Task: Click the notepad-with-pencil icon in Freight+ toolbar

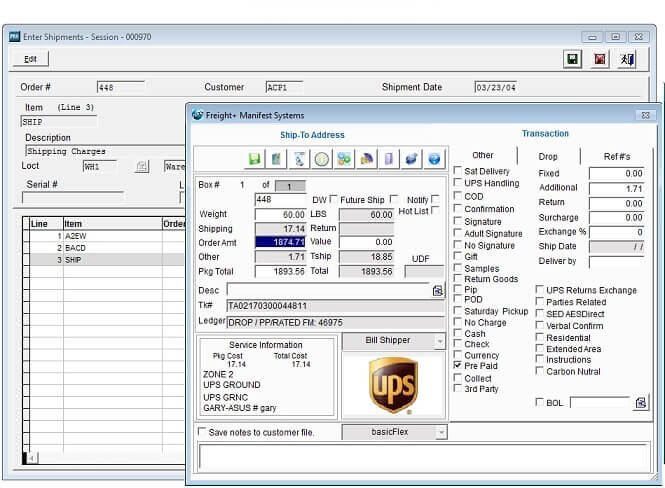Action: click(x=277, y=159)
